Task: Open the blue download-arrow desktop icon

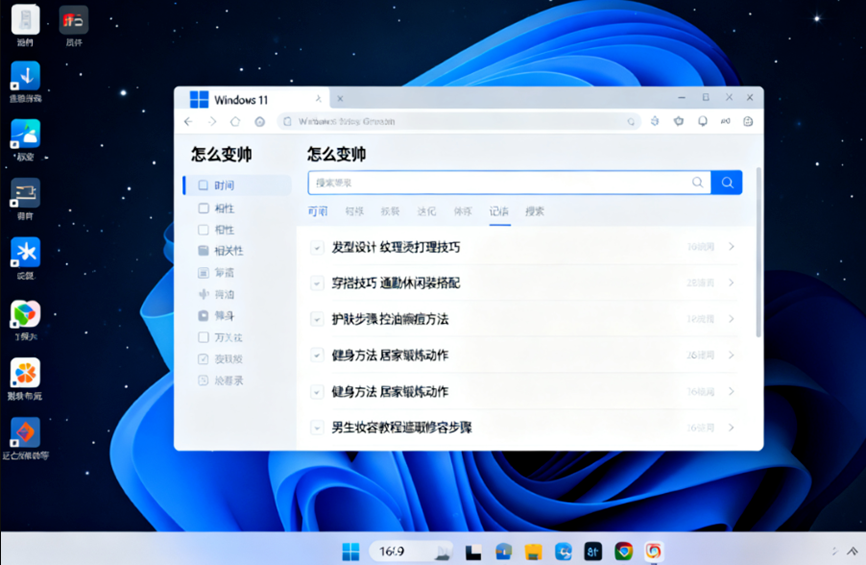Action: (25, 76)
